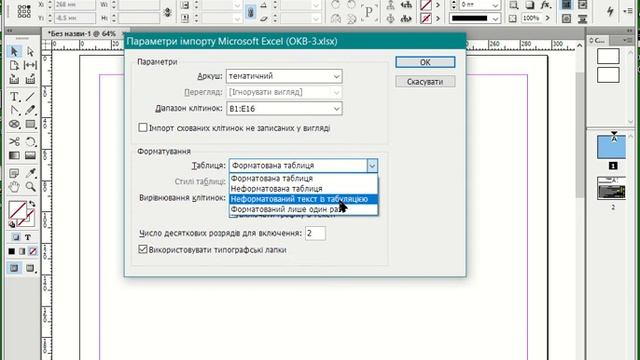This screenshot has width=640, height=360.
Task: Choose Форматована таблиця option
Action: (x=303, y=178)
